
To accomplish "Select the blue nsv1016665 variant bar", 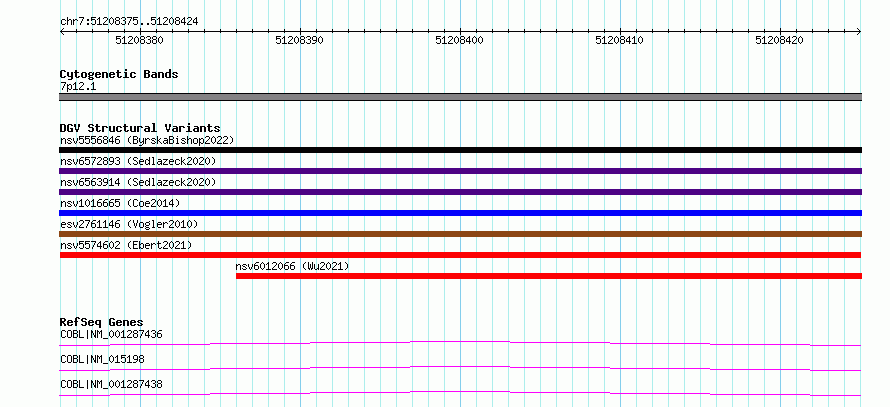I will point(460,213).
